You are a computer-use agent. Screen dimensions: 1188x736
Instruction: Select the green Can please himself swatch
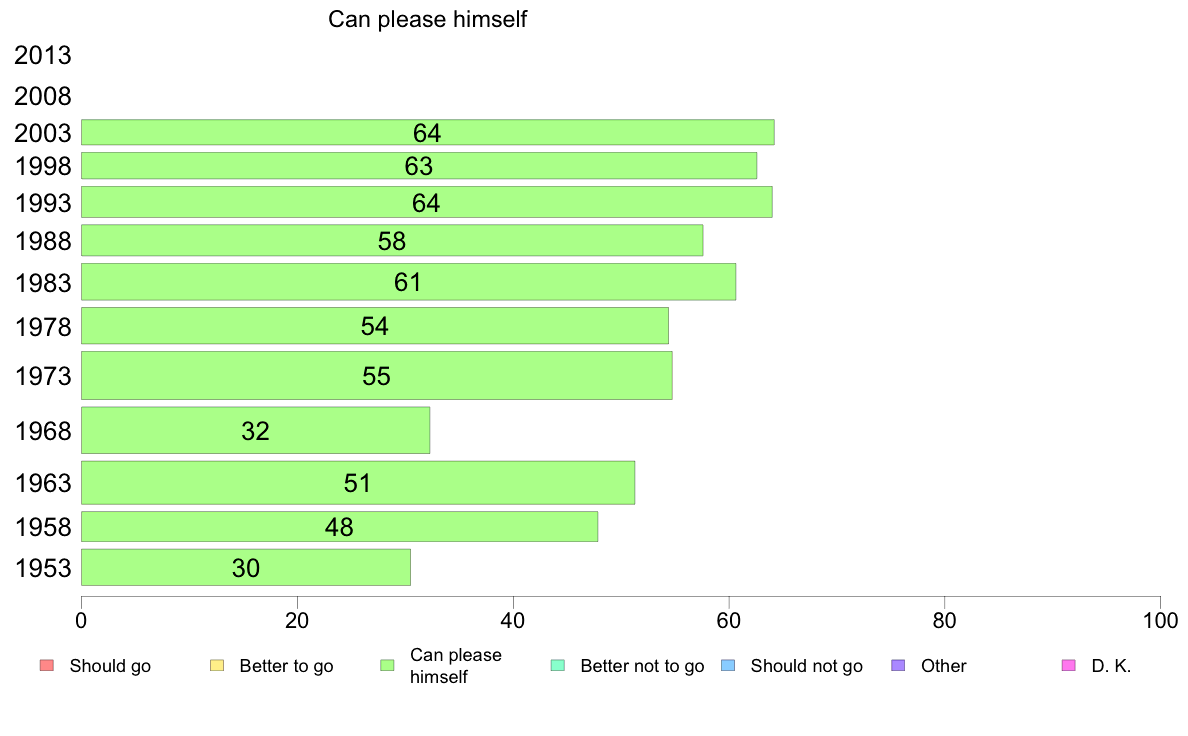click(x=387, y=666)
